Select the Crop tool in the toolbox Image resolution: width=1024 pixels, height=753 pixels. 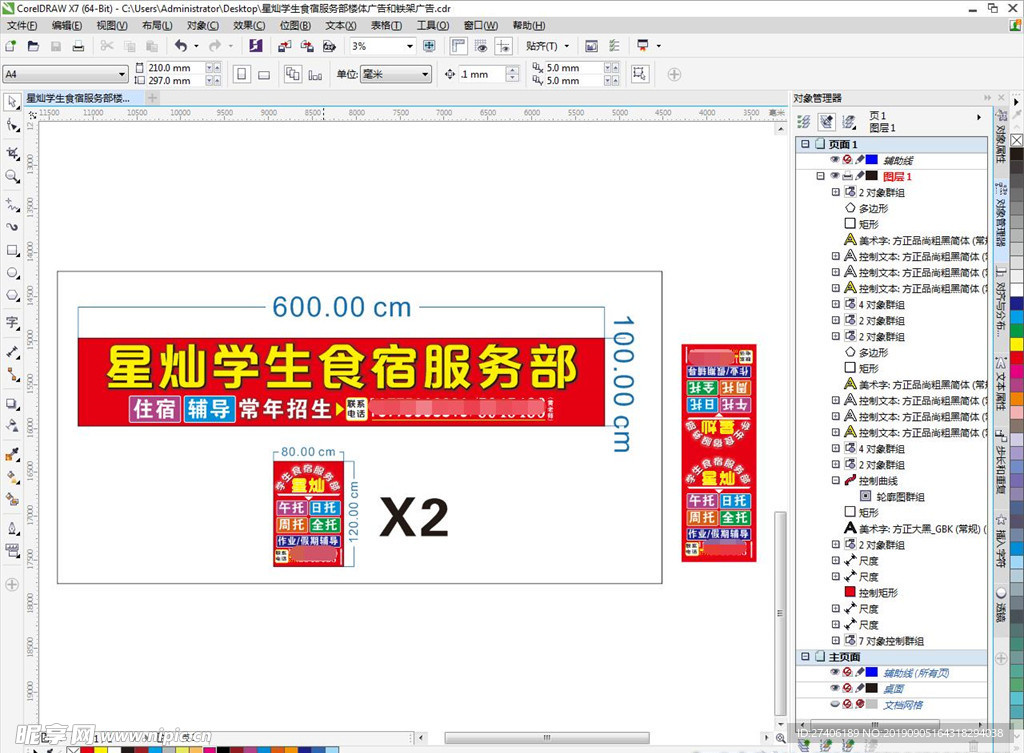(13, 153)
